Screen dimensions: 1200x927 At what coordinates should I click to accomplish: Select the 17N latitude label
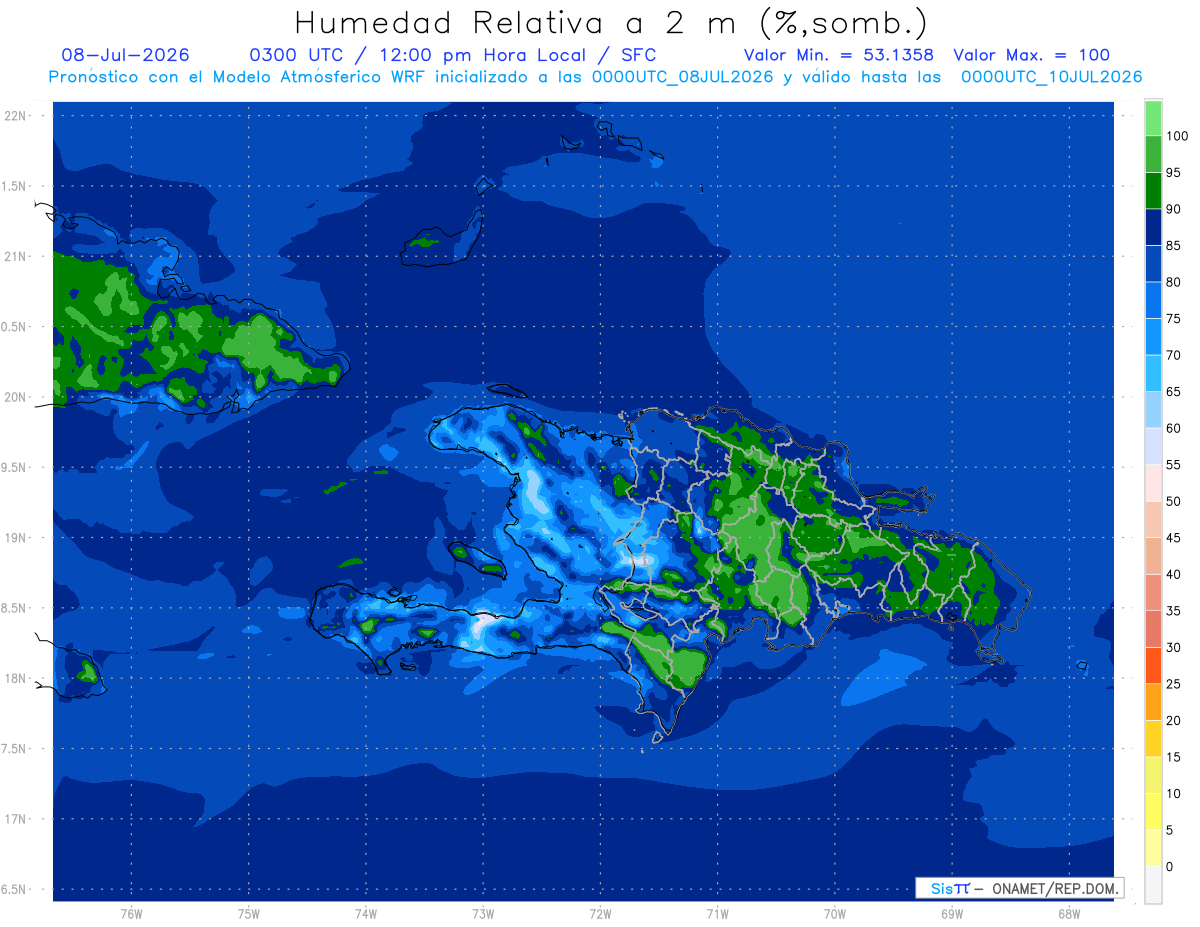[x=15, y=819]
